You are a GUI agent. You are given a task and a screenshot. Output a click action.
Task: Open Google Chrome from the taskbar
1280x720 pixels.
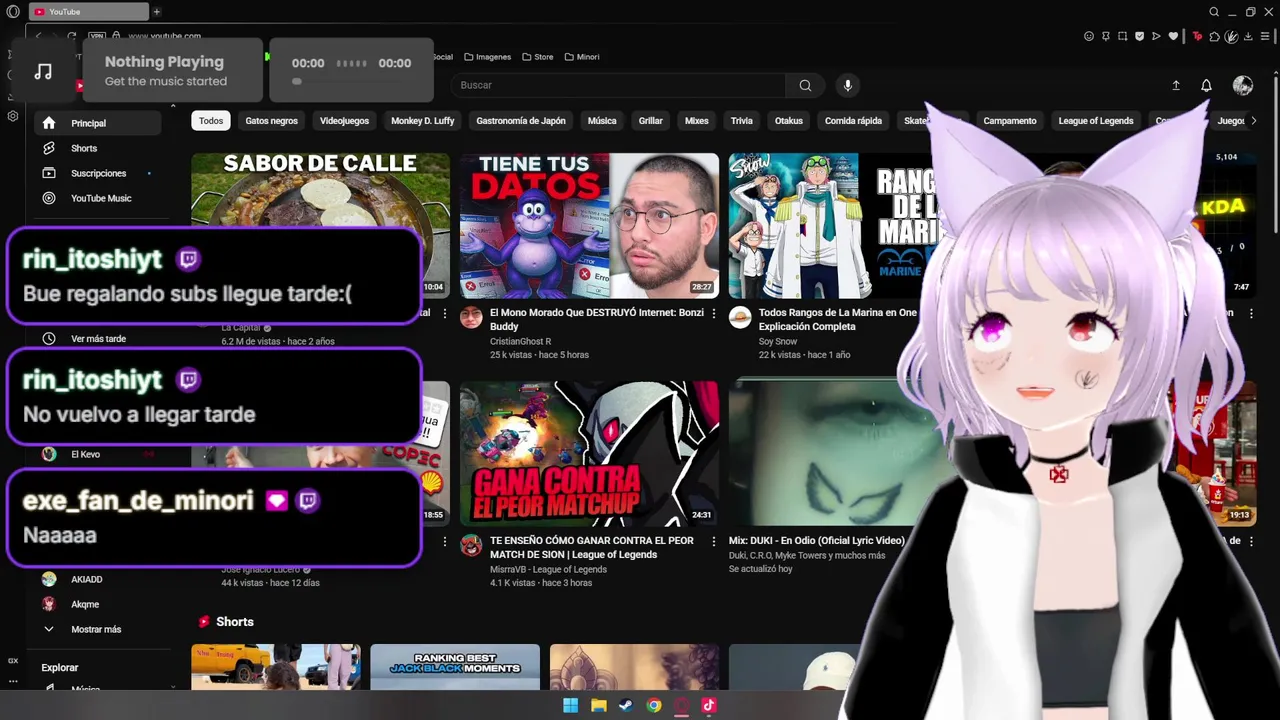[x=653, y=705]
